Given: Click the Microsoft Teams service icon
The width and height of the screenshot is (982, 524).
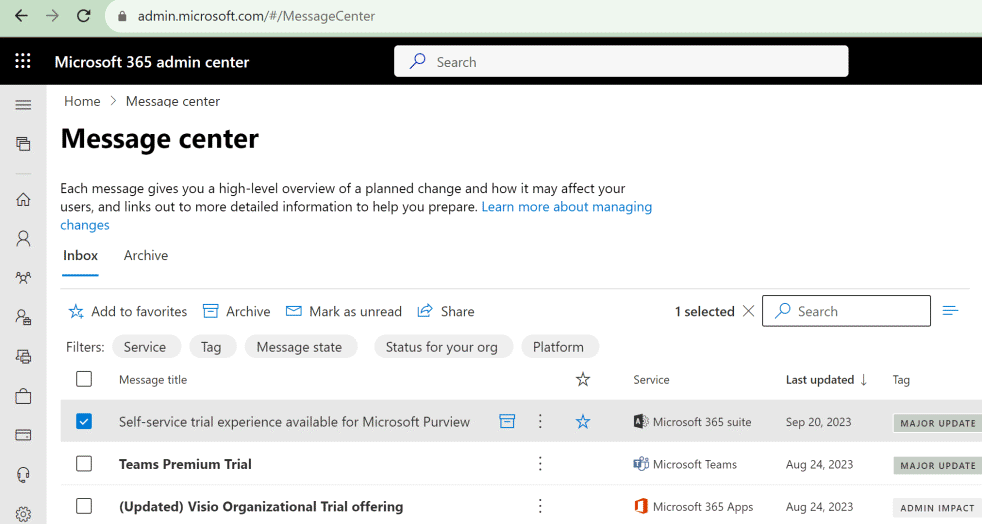Looking at the screenshot, I should (x=641, y=464).
